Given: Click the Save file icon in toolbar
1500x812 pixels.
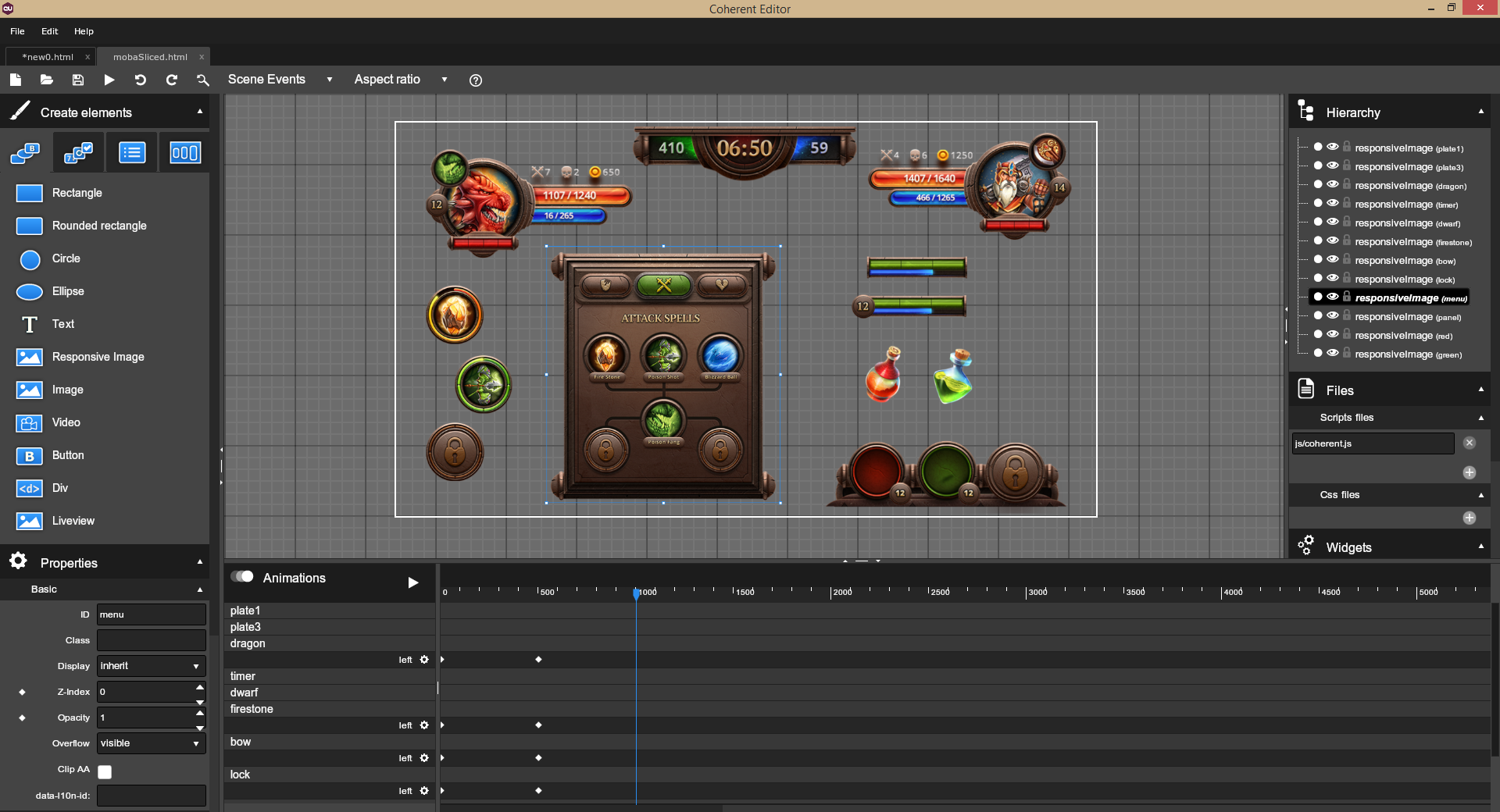Looking at the screenshot, I should coord(78,80).
